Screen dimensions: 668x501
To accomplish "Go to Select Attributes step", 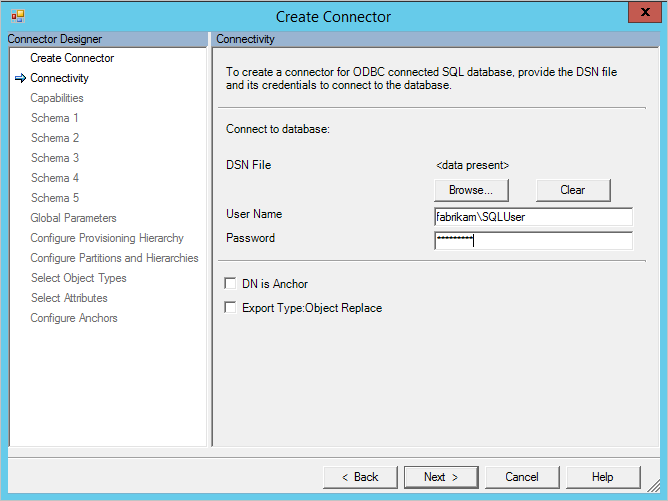I will (x=69, y=298).
